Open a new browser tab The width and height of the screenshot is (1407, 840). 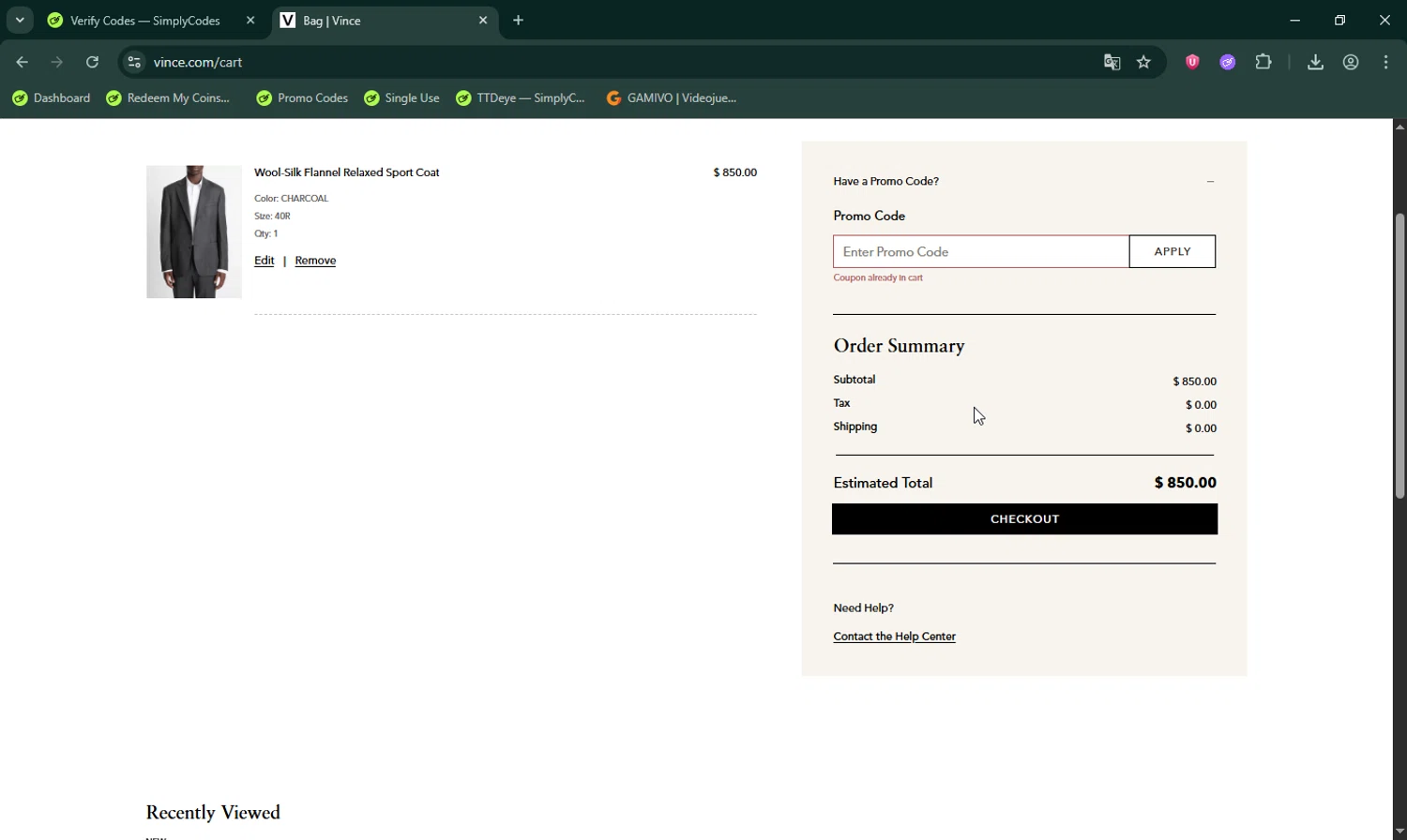coord(519,21)
